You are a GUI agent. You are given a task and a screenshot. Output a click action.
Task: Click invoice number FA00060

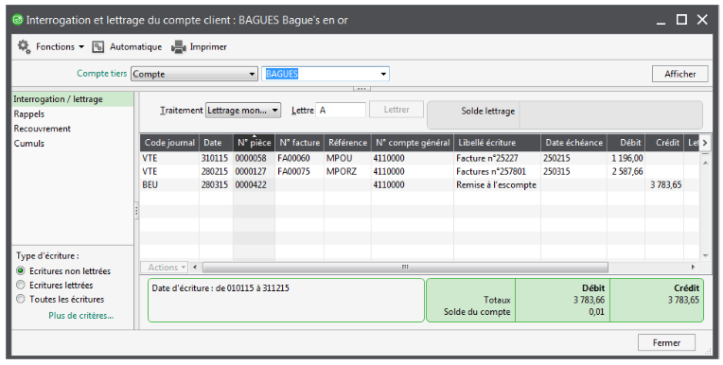pyautogui.click(x=294, y=158)
